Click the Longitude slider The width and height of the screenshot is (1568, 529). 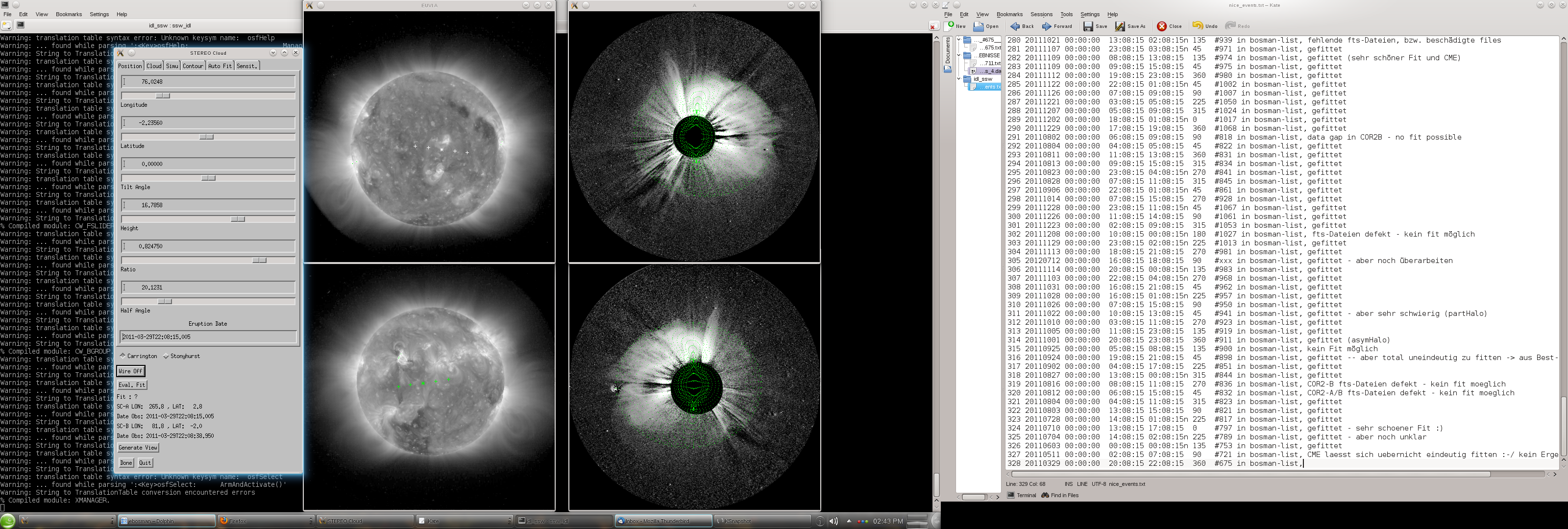[208, 96]
